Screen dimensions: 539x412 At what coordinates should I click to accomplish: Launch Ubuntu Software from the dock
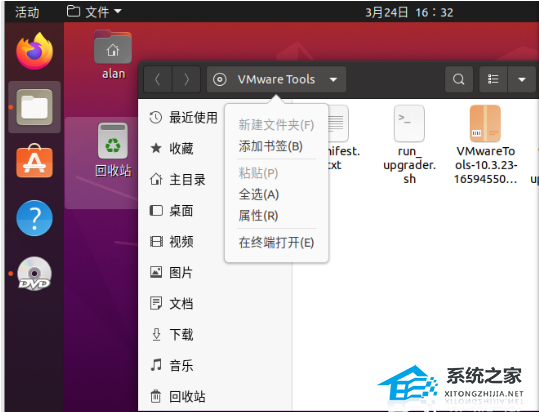pyautogui.click(x=34, y=161)
